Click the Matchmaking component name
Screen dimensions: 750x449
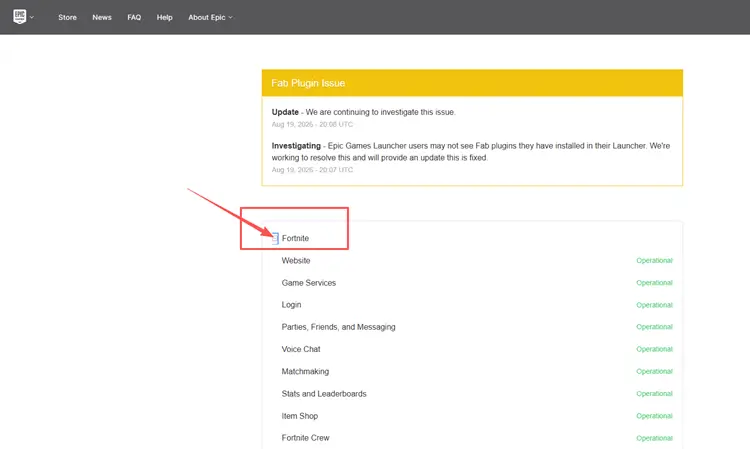click(305, 372)
